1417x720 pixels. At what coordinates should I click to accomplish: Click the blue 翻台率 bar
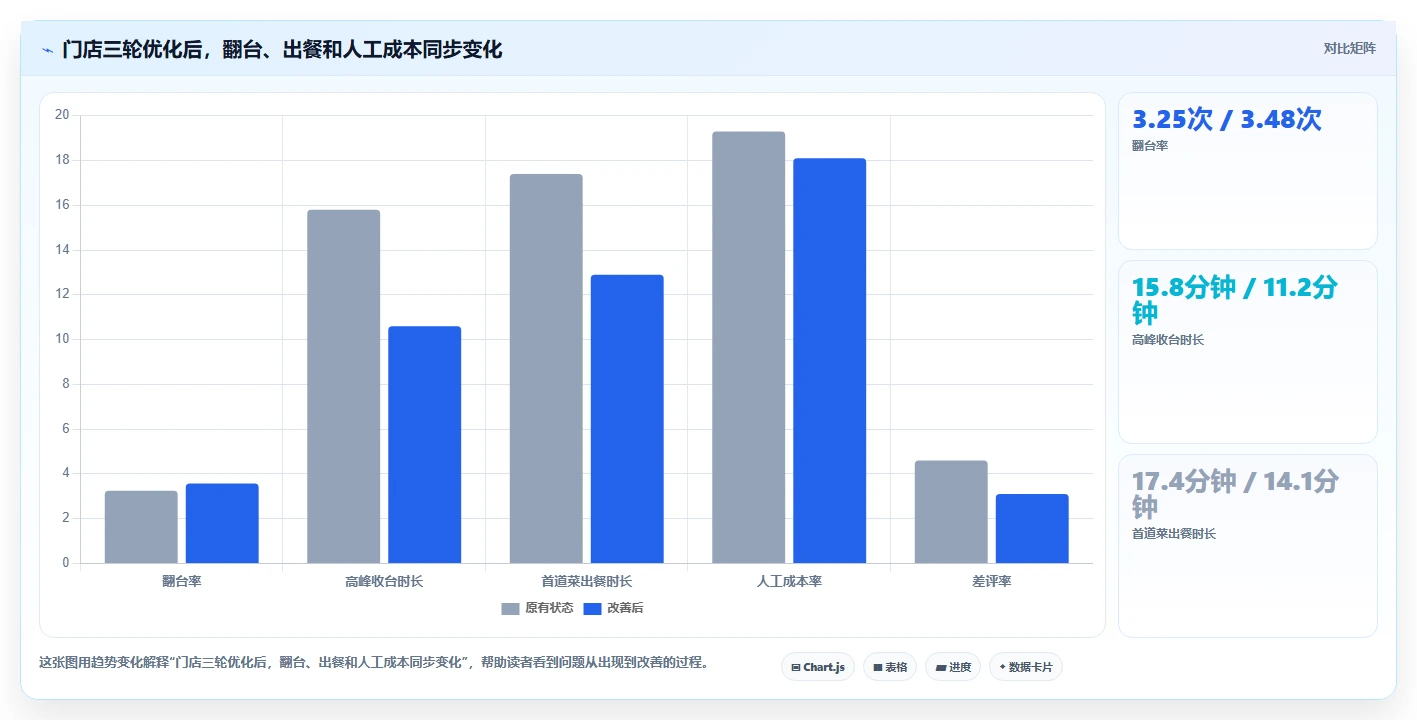pos(222,524)
